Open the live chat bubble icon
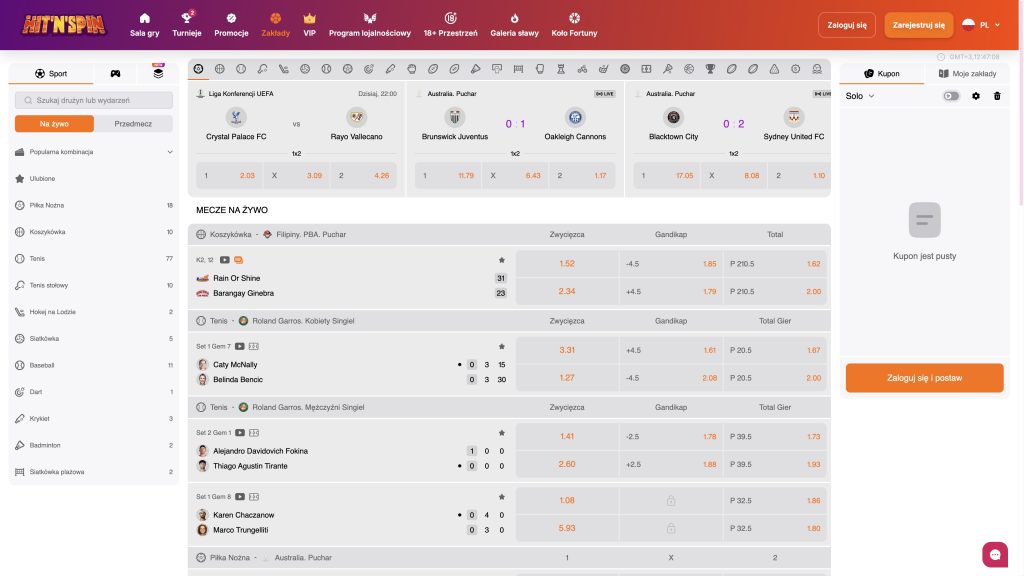The width and height of the screenshot is (1024, 576). coord(995,554)
